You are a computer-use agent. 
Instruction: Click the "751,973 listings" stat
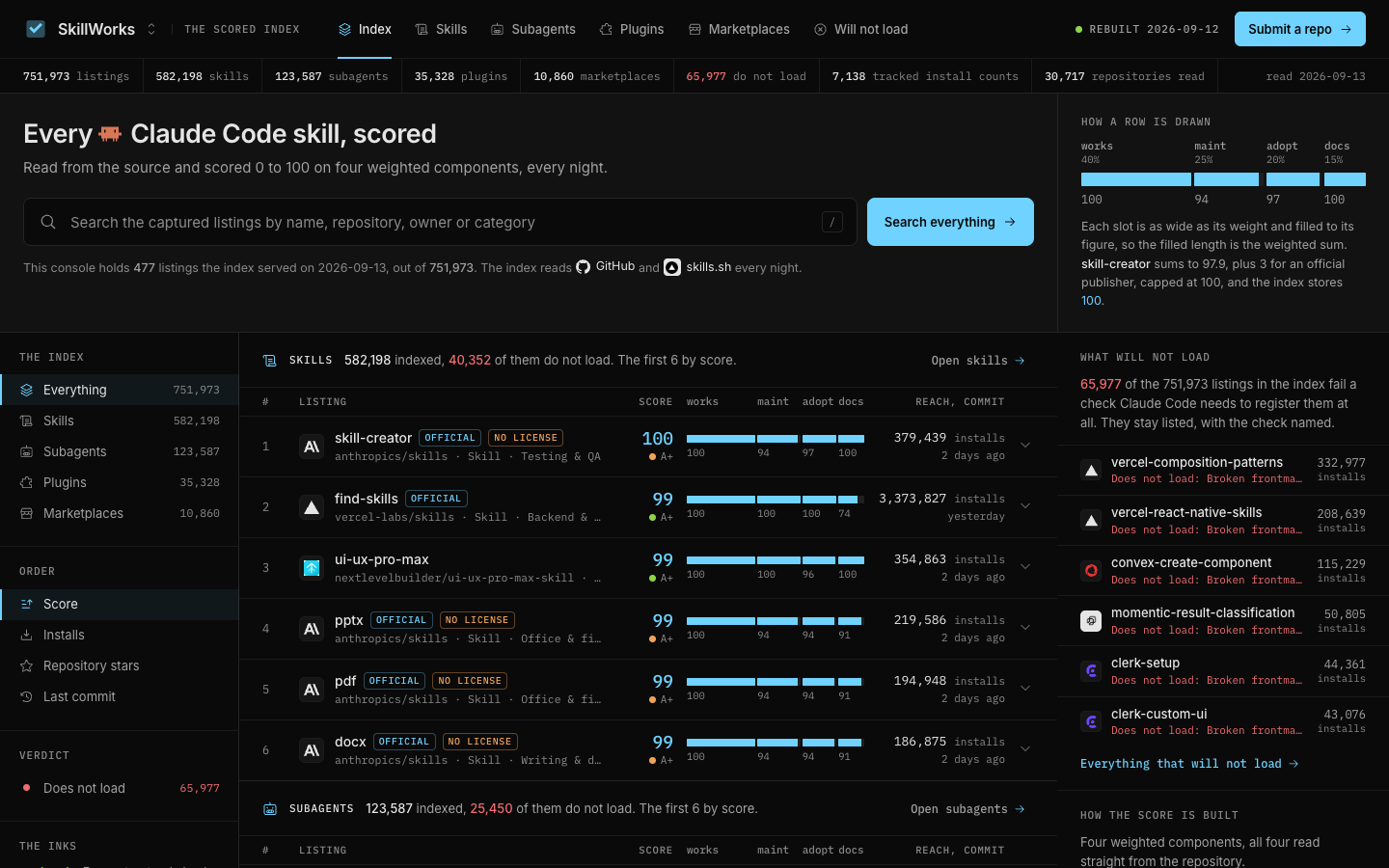(x=76, y=76)
